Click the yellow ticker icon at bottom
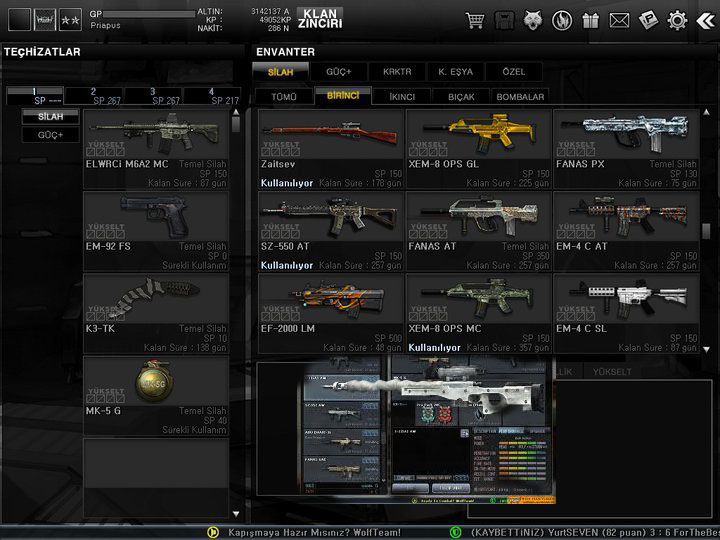Screen dimensions: 720x540 (213, 532)
